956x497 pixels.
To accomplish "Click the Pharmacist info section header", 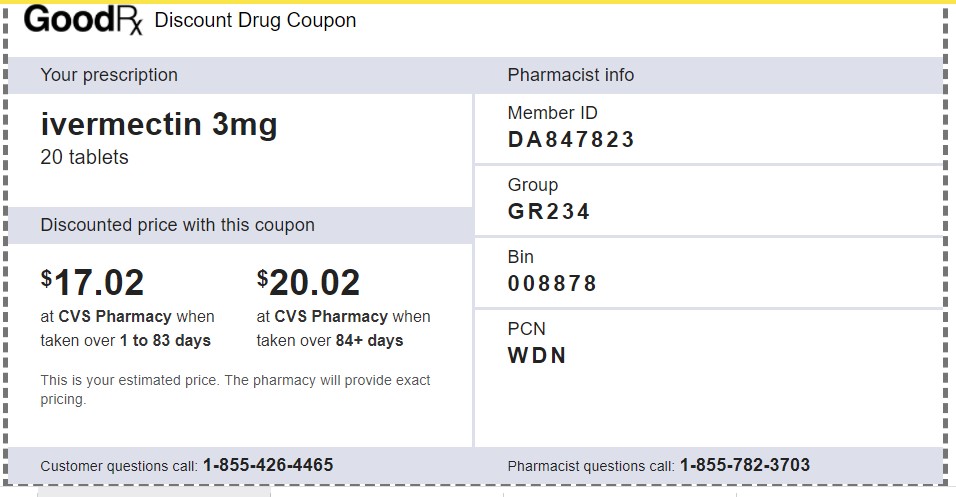I will coord(570,75).
